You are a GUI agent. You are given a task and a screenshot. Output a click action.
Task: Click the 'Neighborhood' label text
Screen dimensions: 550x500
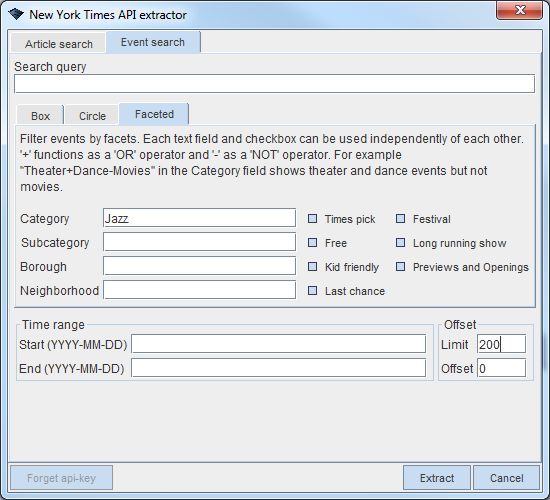click(59, 290)
